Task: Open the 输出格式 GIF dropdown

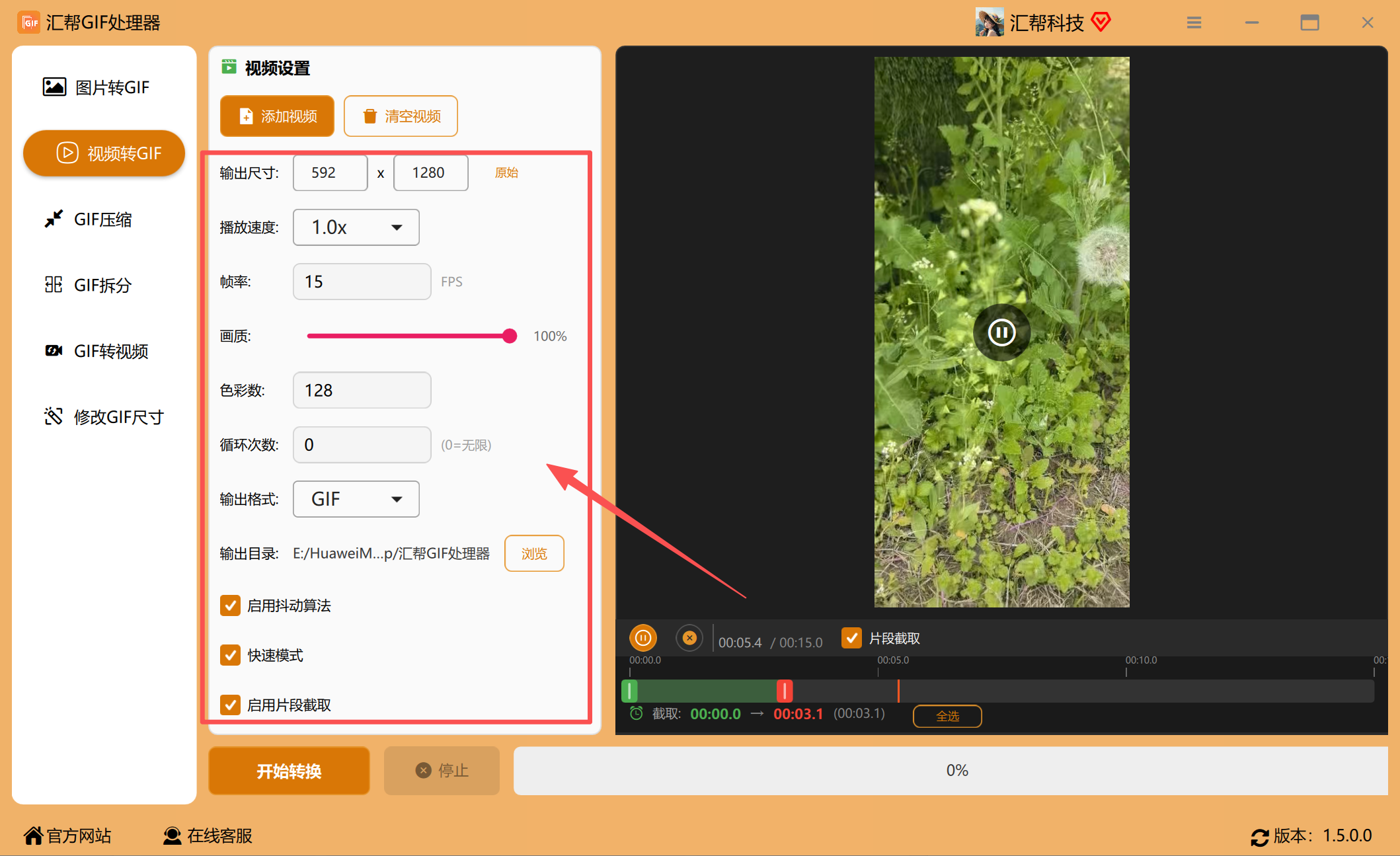Action: pos(356,499)
